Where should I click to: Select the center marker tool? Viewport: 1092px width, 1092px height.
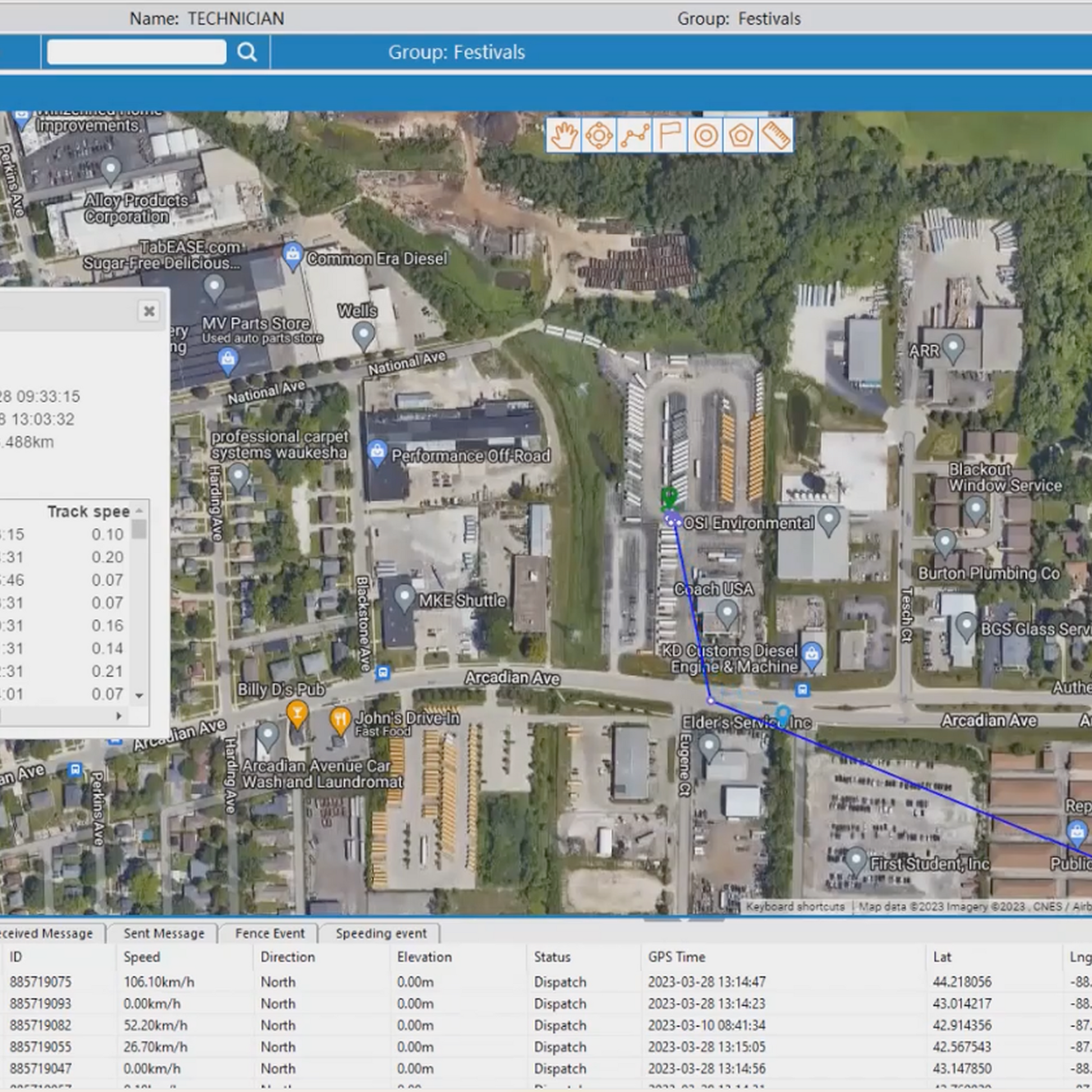(599, 136)
